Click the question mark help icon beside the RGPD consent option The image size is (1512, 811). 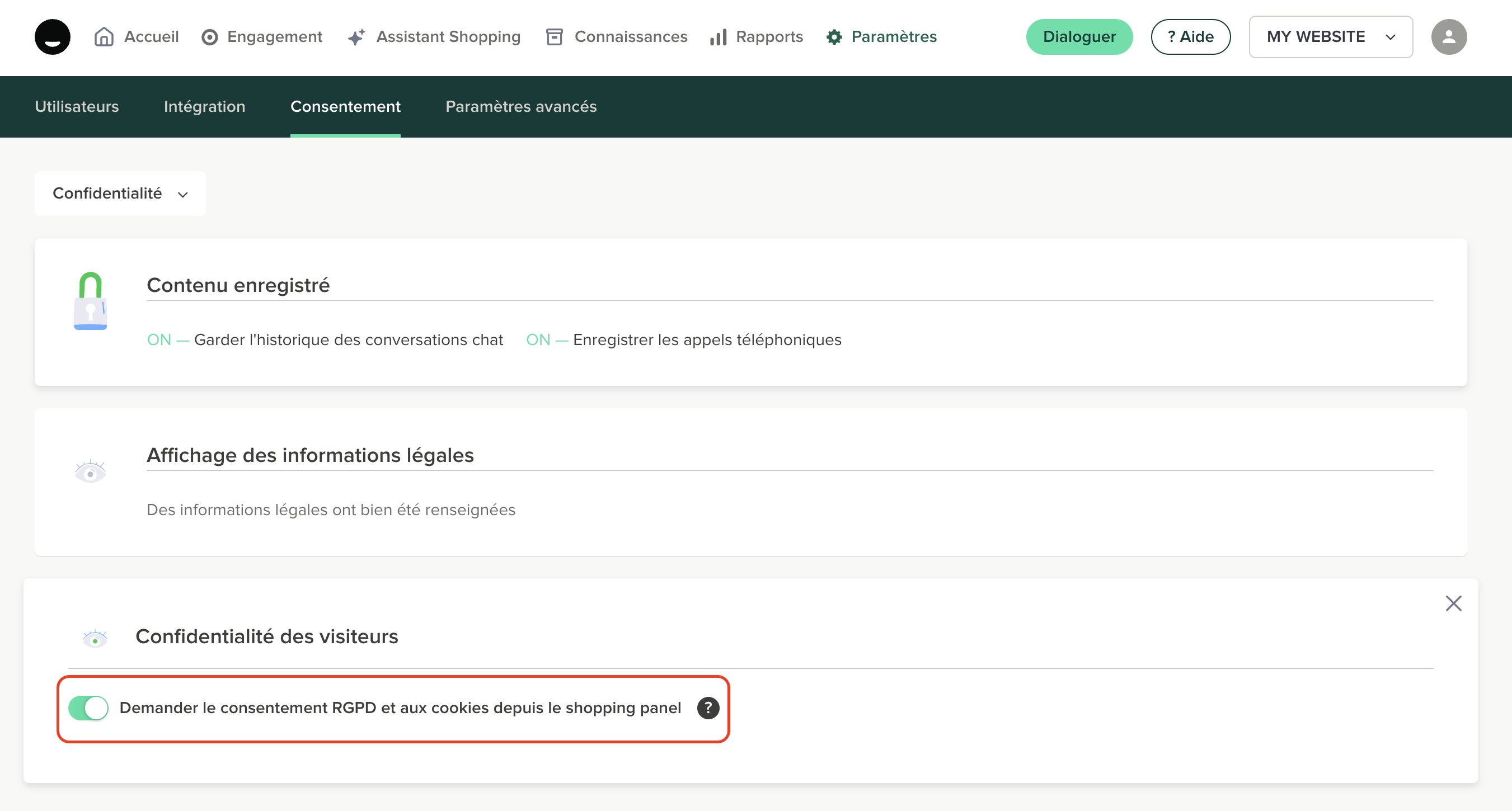pos(708,708)
